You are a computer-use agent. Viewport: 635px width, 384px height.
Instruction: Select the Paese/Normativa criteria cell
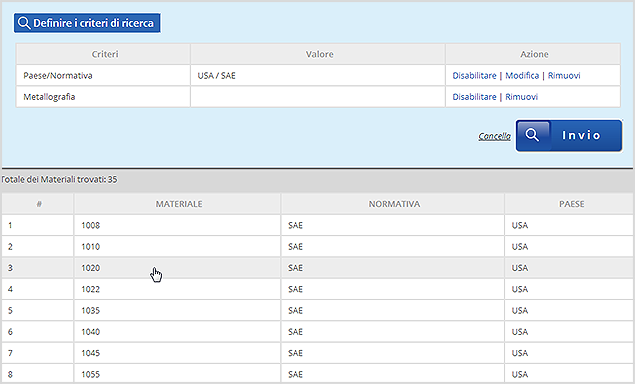point(103,75)
